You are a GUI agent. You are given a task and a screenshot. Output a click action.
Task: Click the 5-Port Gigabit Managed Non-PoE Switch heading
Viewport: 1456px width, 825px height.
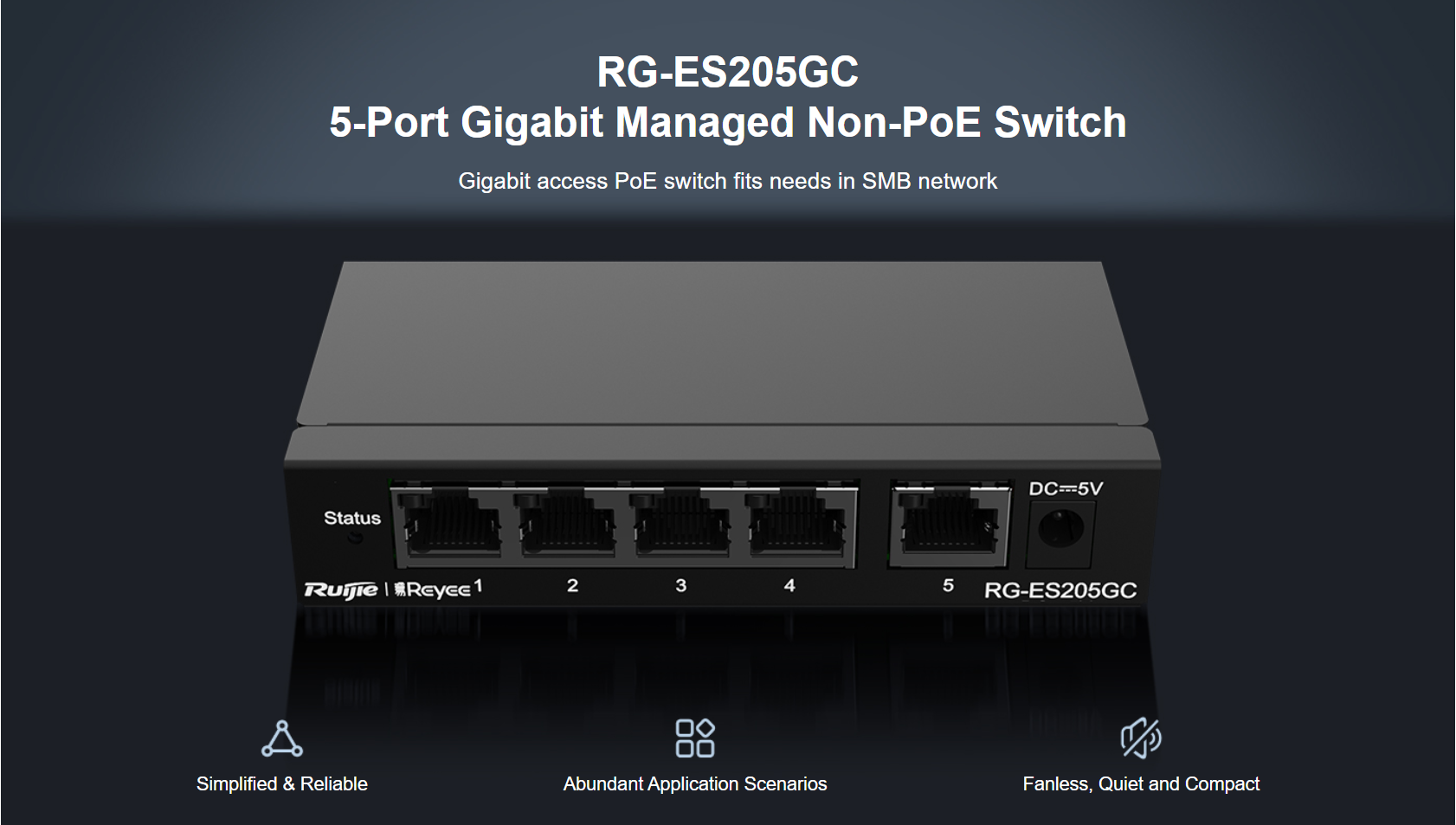(728, 122)
